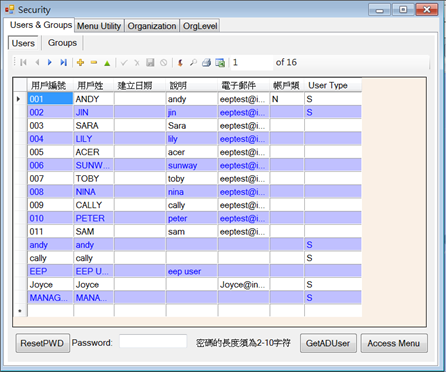
Task: Click the red refresh icon
Action: (x=180, y=62)
